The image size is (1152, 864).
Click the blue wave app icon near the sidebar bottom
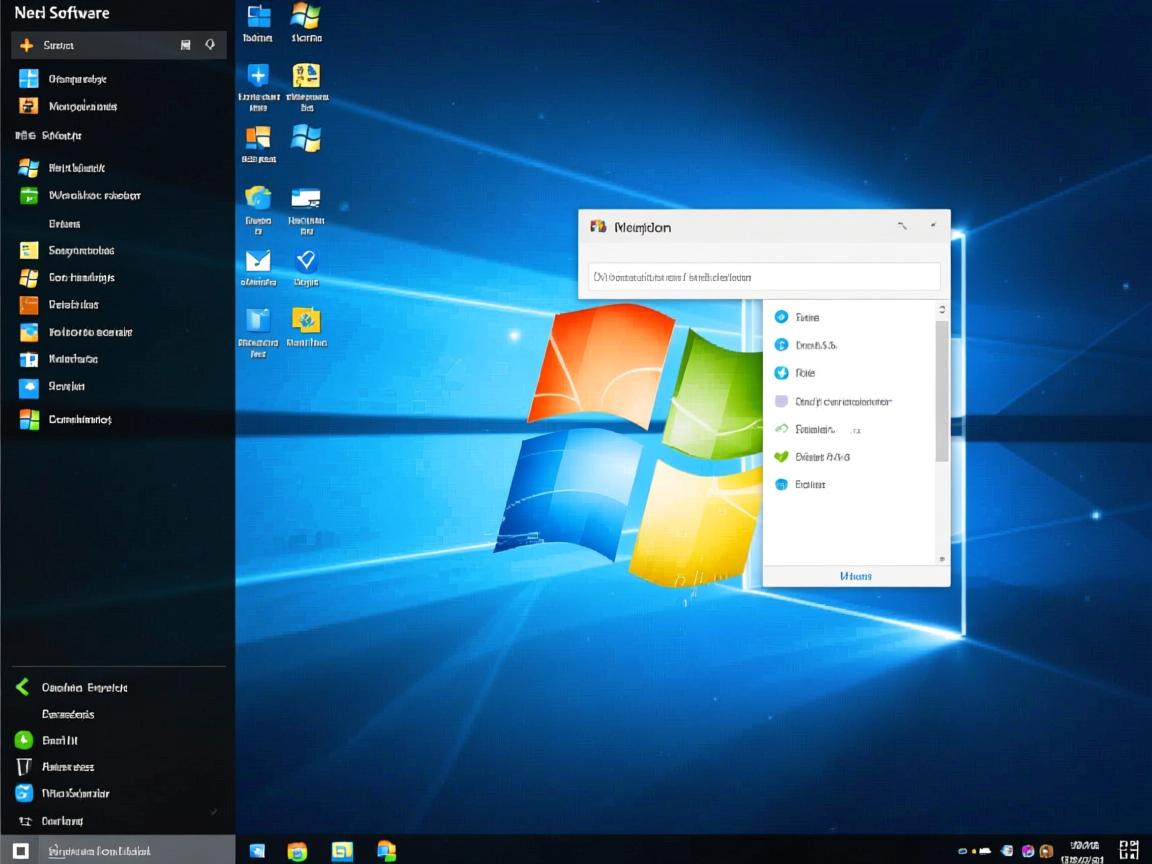point(24,793)
